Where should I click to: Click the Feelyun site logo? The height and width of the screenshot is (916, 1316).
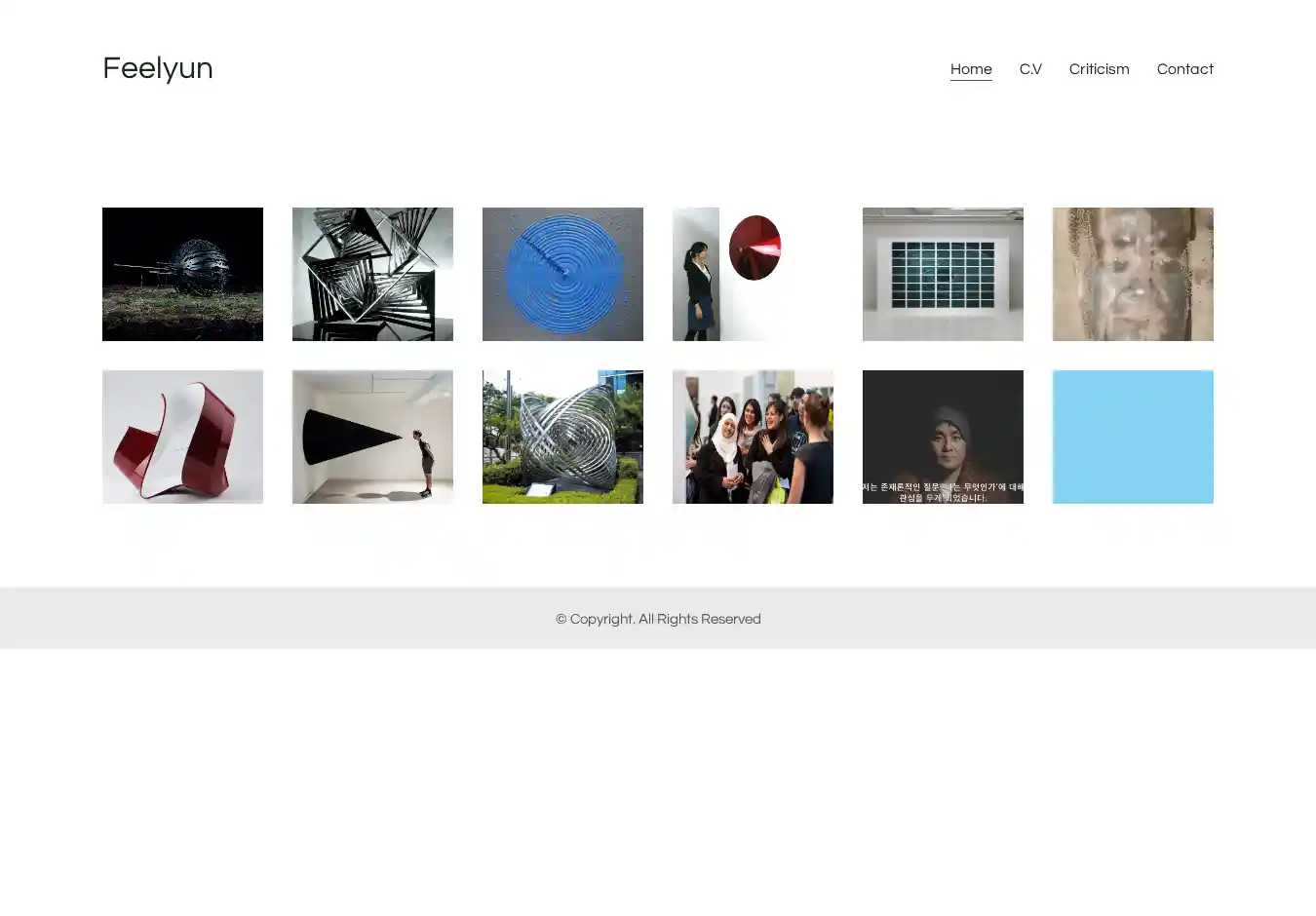[x=157, y=68]
